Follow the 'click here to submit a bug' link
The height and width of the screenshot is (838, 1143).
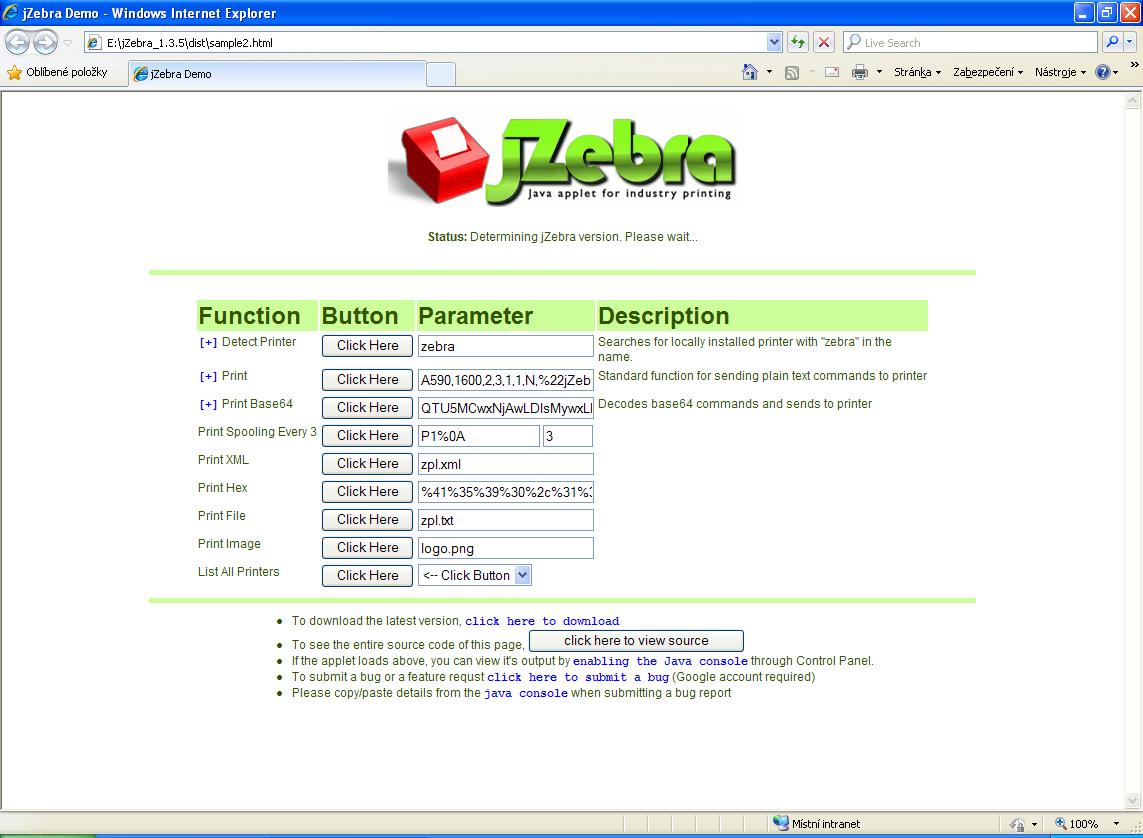[x=578, y=677]
